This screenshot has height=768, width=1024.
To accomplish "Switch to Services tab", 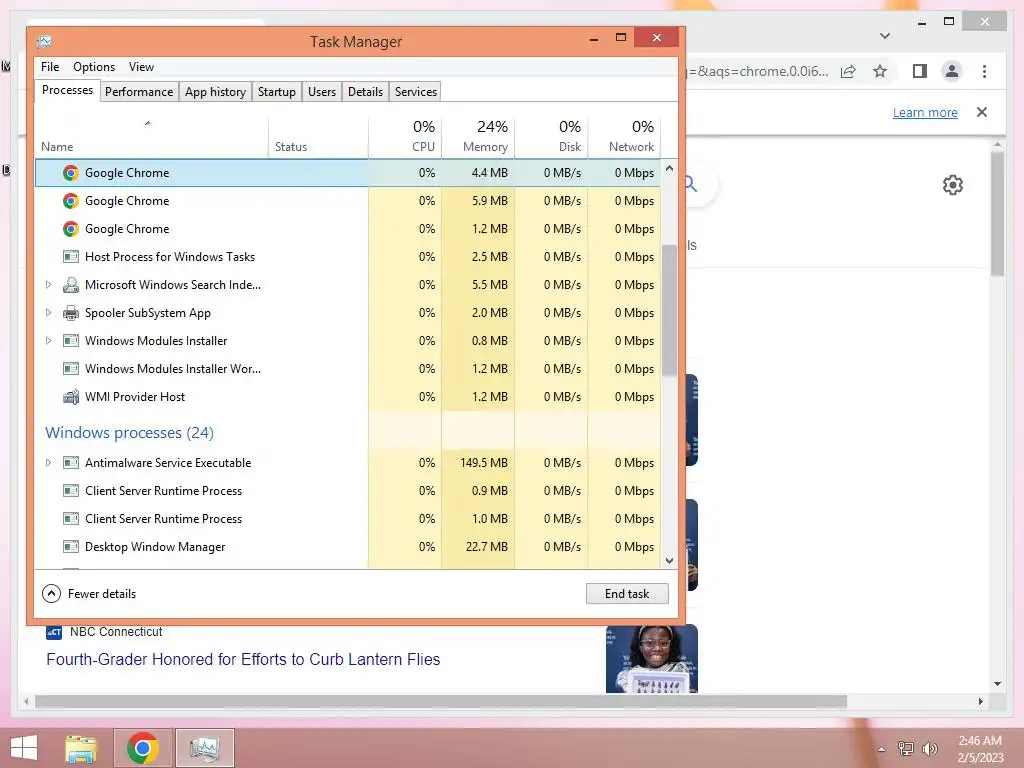I will (x=416, y=92).
